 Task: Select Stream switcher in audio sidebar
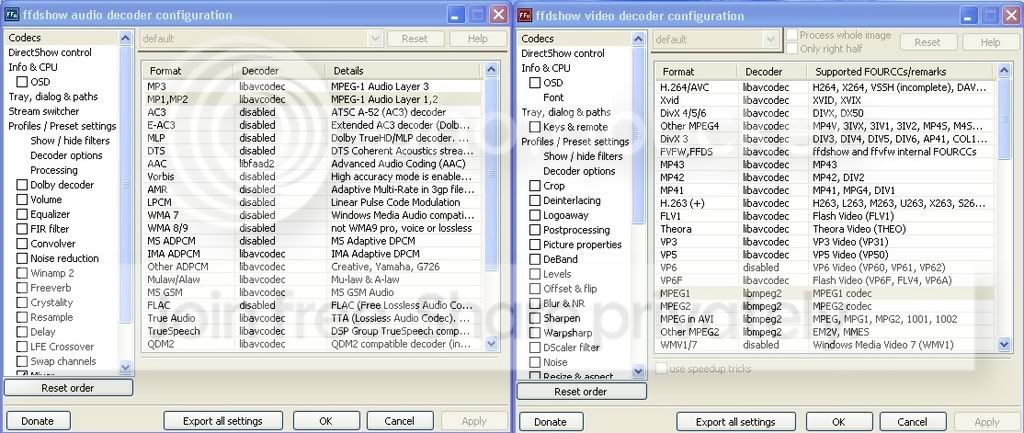[x=44, y=112]
